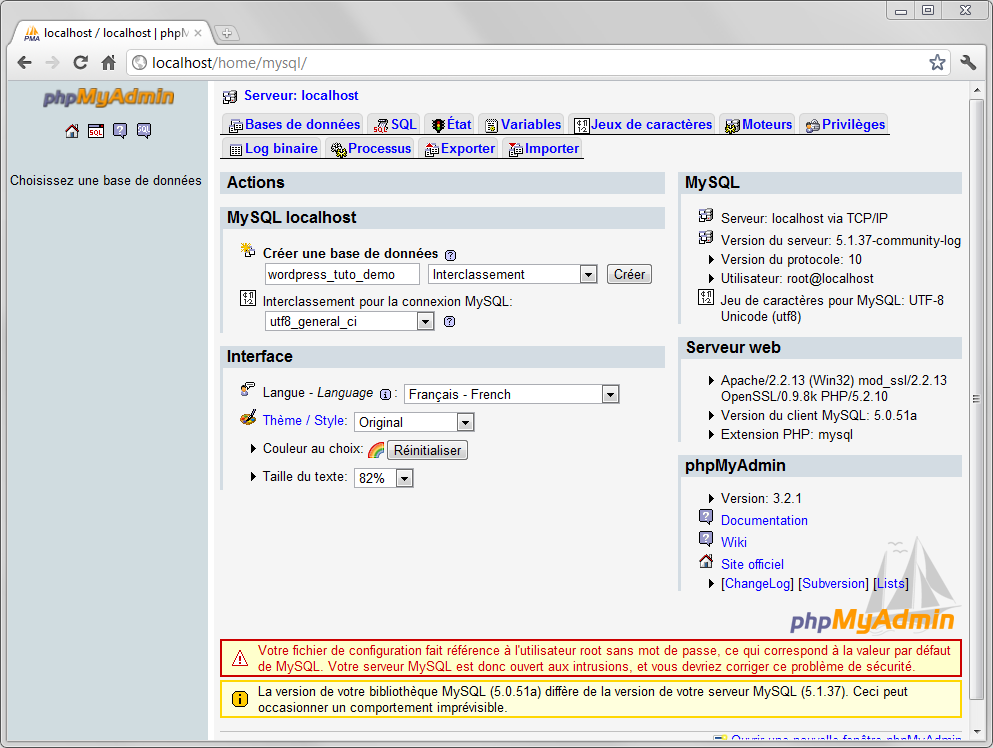The height and width of the screenshot is (748, 993).
Task: Open the browser wrench settings menu
Action: [968, 63]
